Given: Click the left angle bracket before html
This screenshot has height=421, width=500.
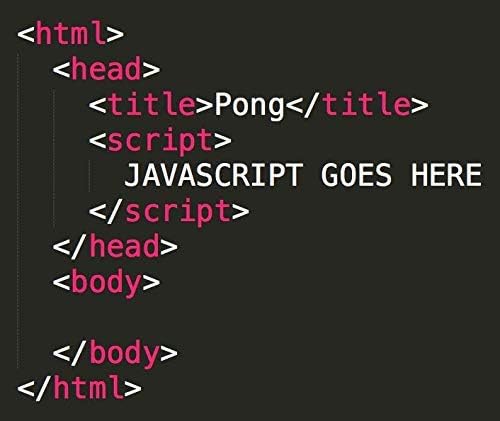Looking at the screenshot, I should (x=26, y=35).
